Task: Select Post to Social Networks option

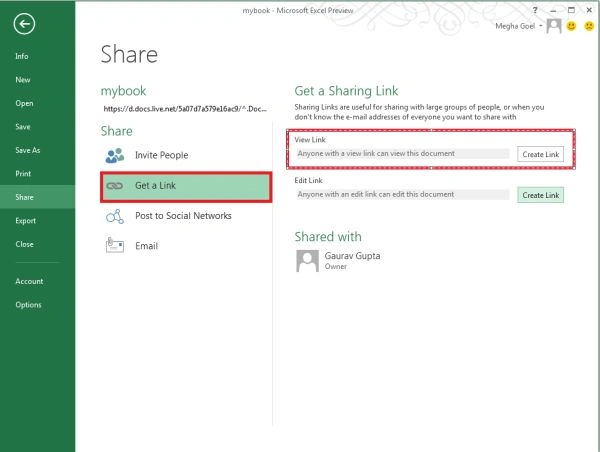Action: (x=186, y=216)
